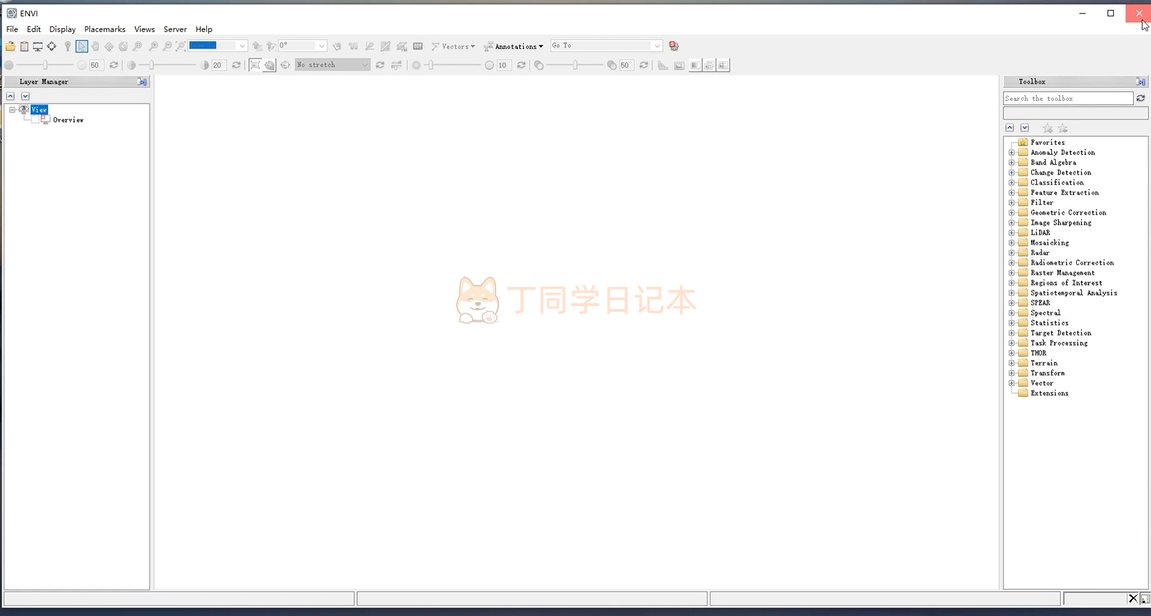The image size is (1151, 616).
Task: Click the second star icon in Toolbox
Action: pos(1062,128)
